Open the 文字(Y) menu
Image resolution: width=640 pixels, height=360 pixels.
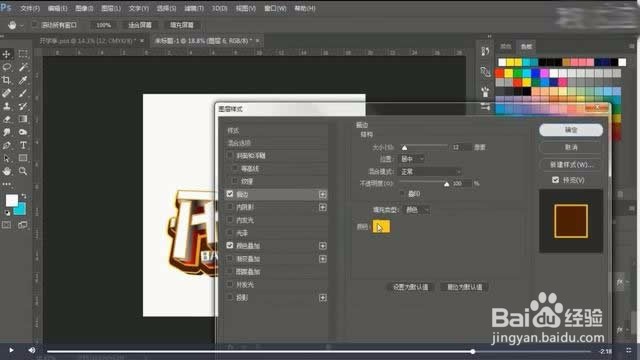(138, 8)
